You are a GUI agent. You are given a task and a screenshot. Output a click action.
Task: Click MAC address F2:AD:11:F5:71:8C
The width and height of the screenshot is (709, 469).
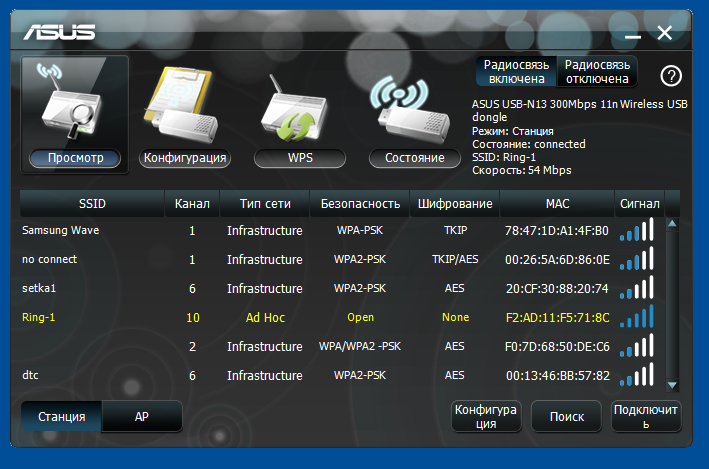[557, 317]
